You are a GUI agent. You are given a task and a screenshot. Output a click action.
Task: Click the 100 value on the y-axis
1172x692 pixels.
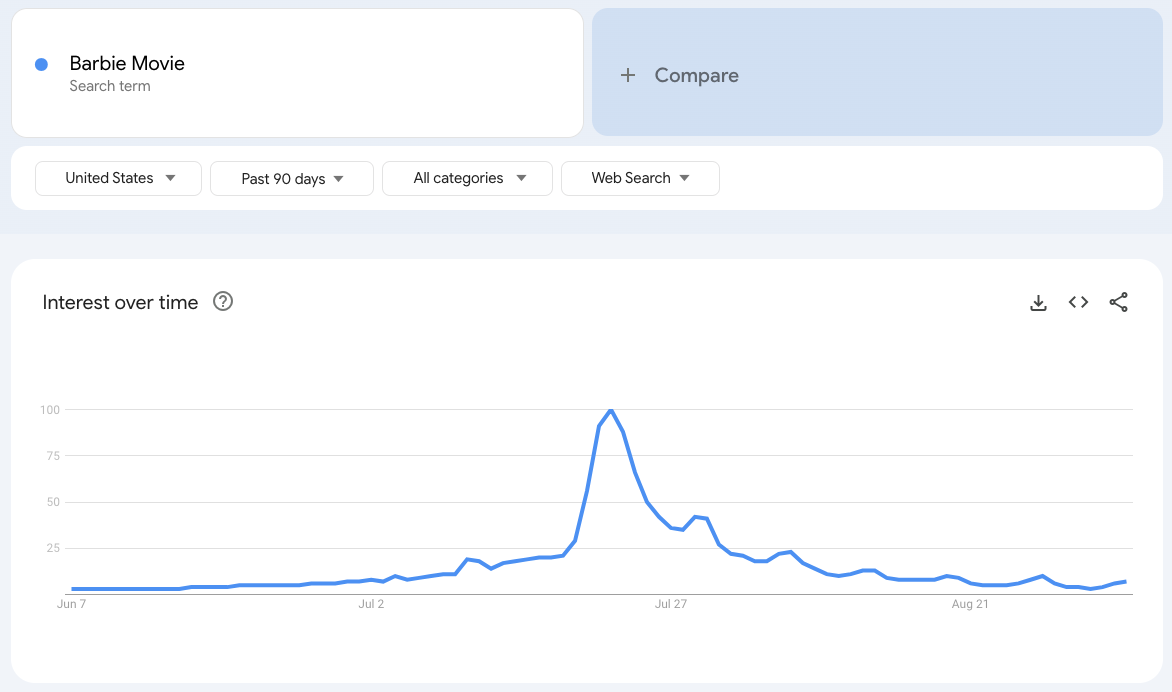coord(50,410)
